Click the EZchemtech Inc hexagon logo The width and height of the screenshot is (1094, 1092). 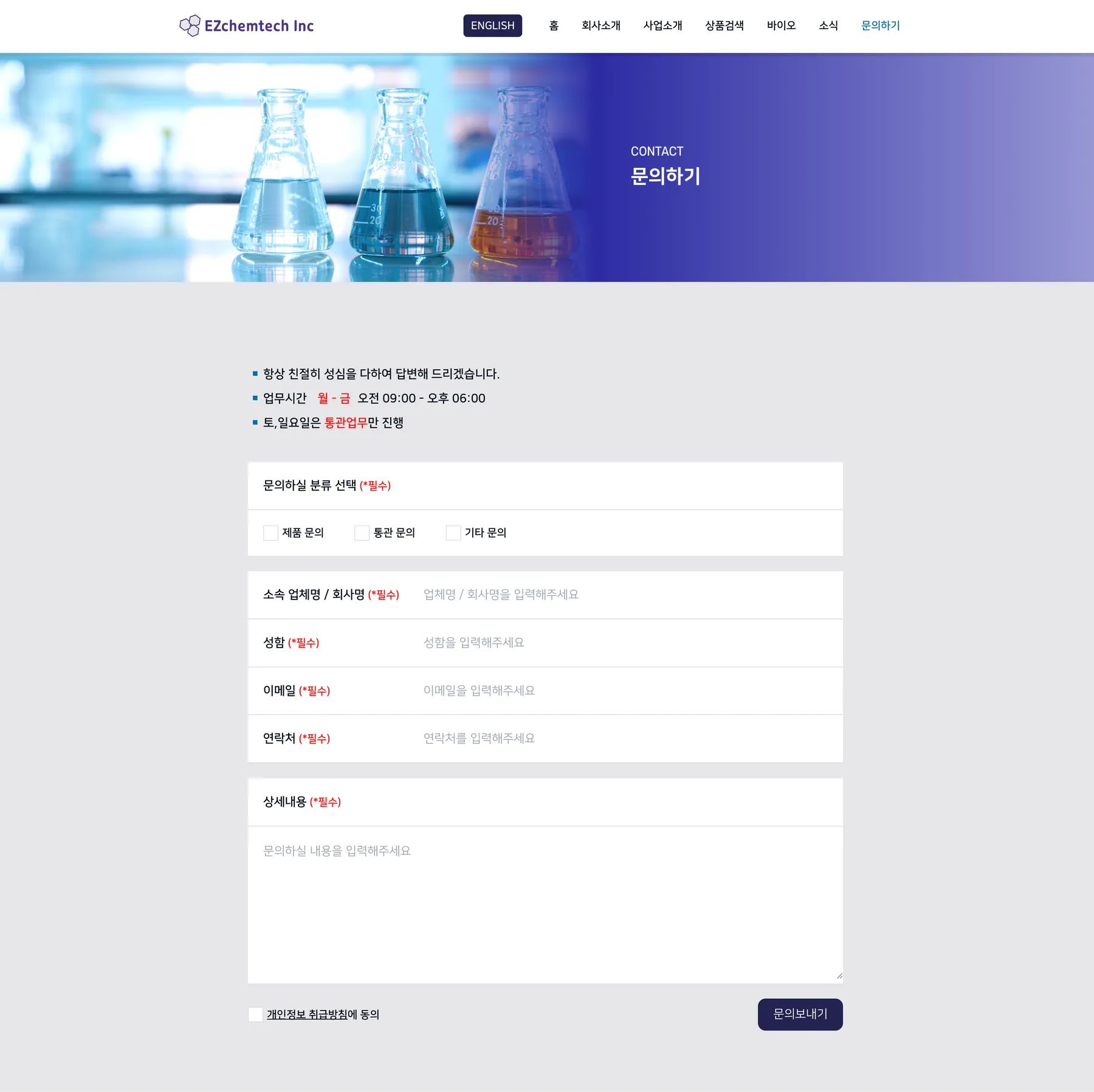[x=246, y=26]
